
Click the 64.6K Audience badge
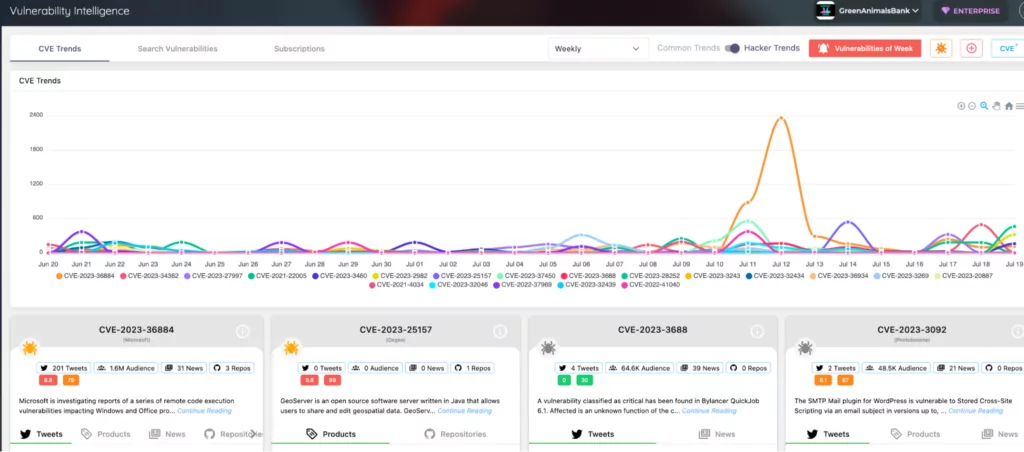(639, 368)
